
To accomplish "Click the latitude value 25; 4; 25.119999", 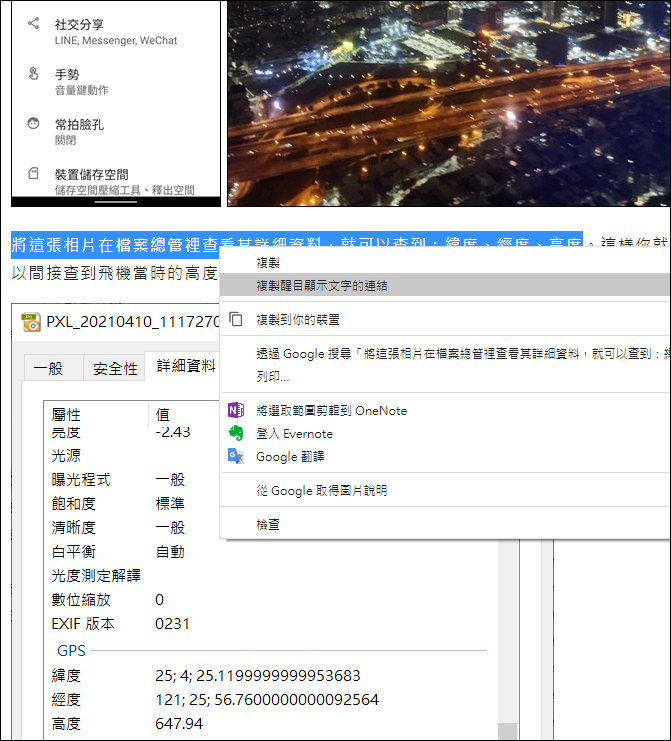I will tap(258, 675).
